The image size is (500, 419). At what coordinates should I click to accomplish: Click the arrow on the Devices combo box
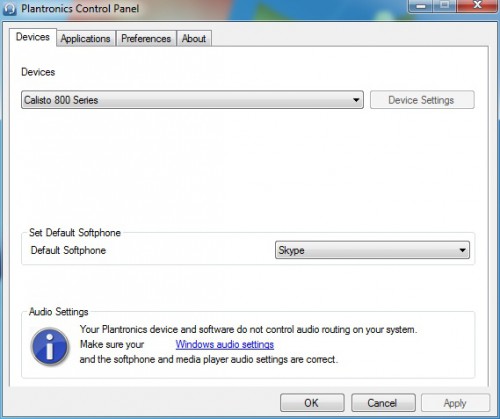(x=356, y=100)
